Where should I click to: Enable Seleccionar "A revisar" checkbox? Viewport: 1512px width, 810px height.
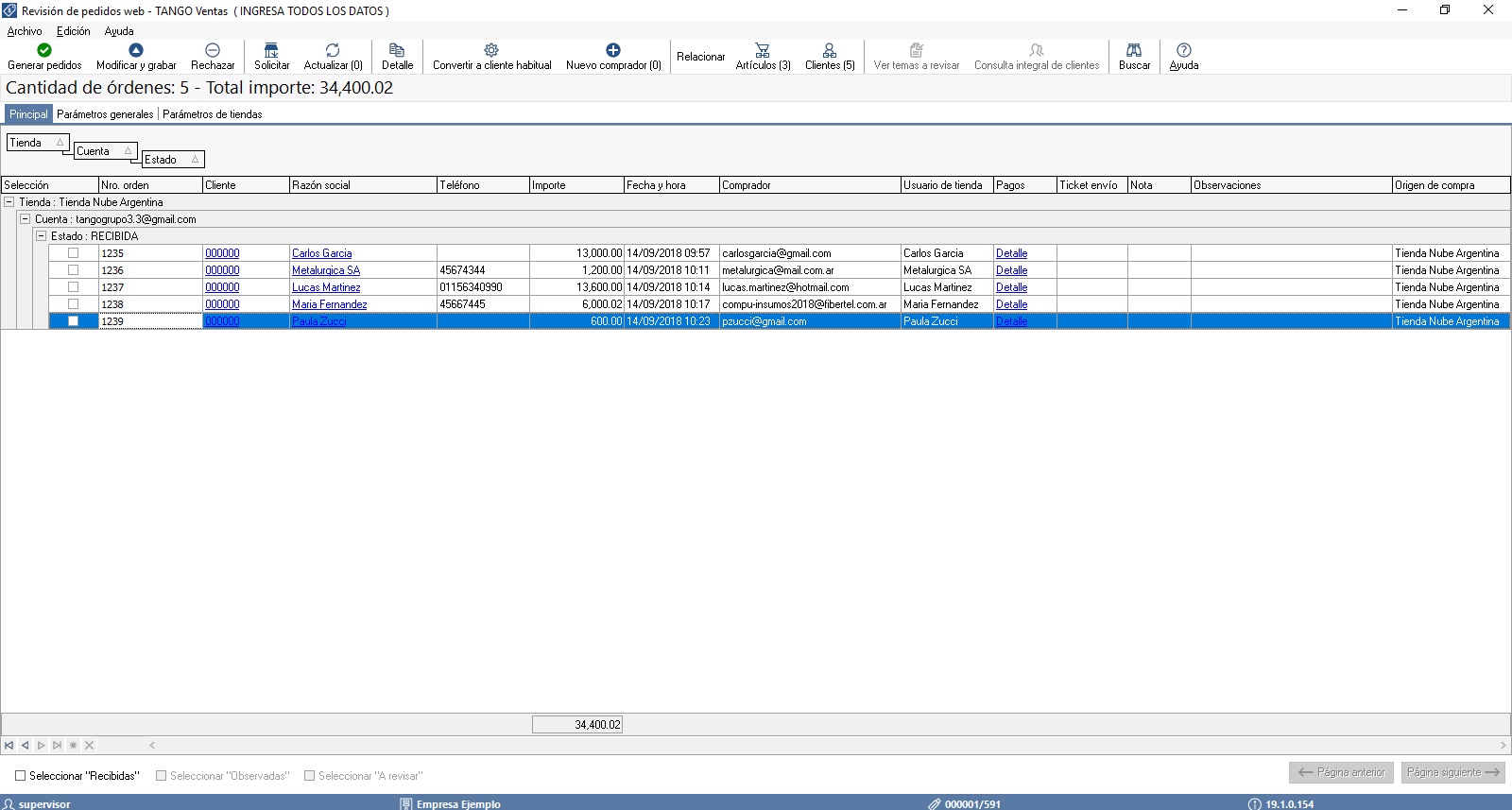point(309,776)
